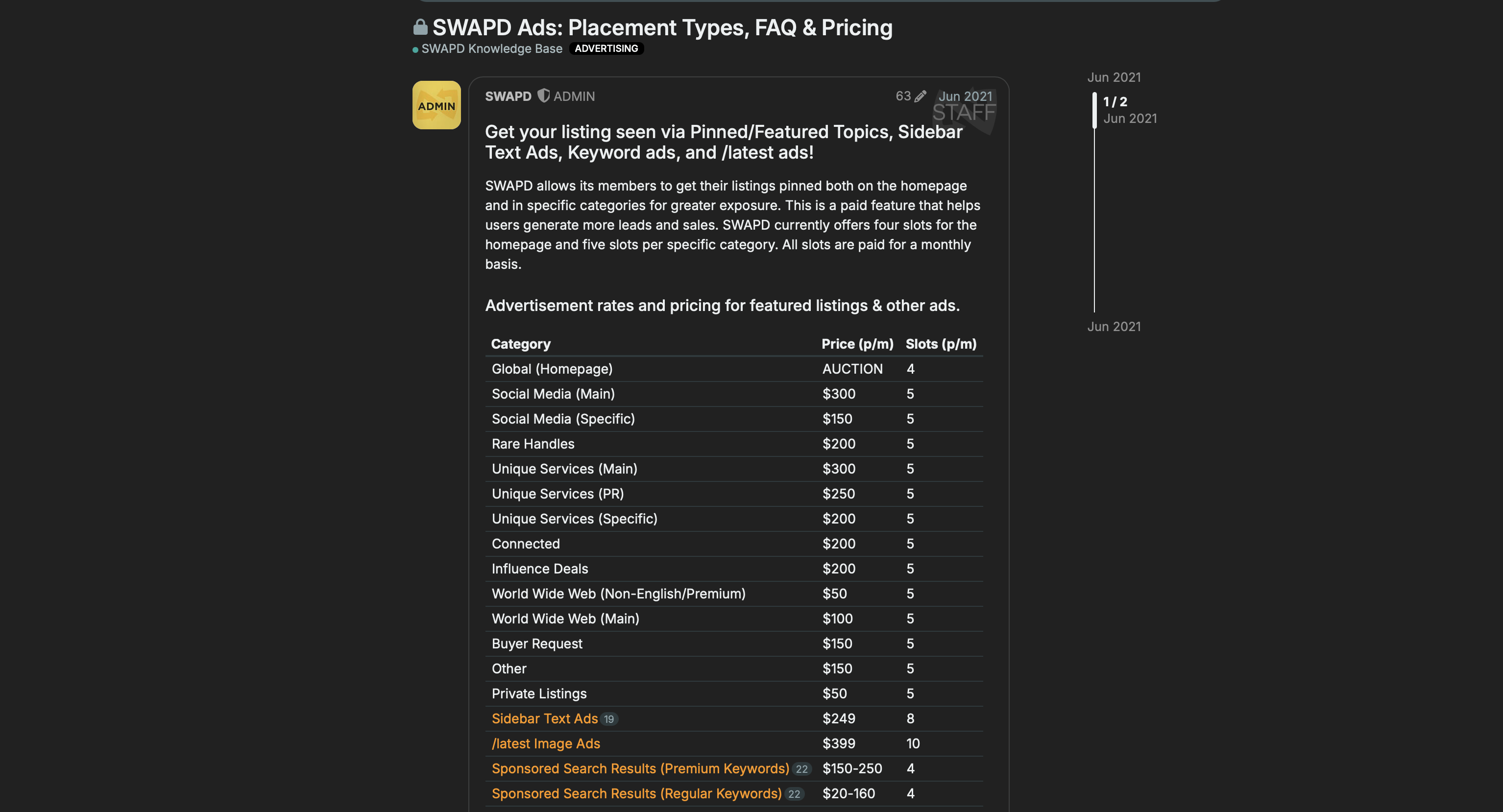Open the SWAPD admin avatar
This screenshot has height=812, width=1503.
(x=436, y=105)
